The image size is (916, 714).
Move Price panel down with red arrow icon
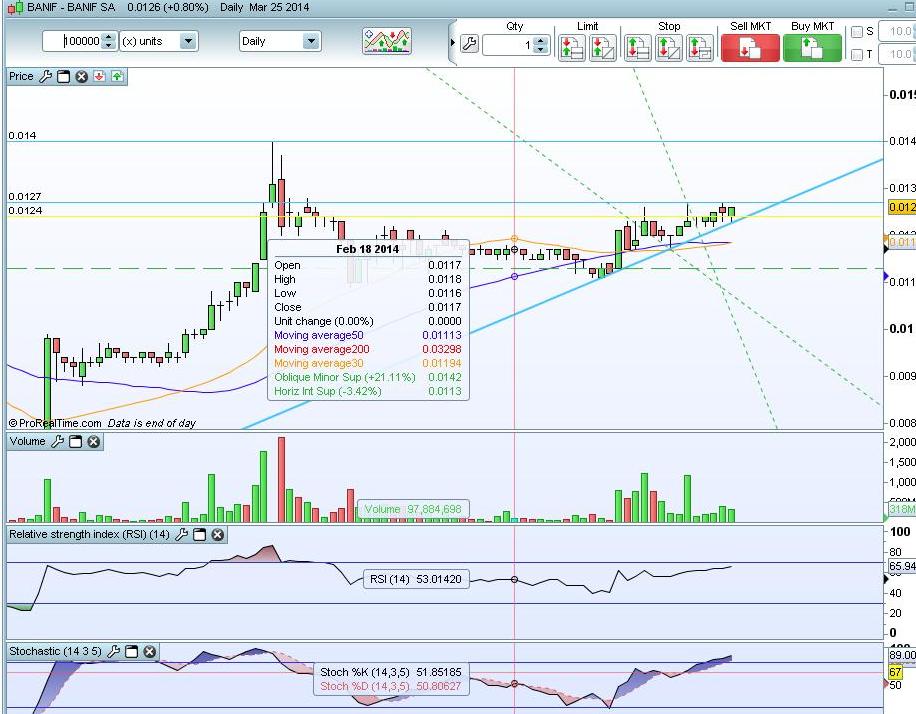99,76
